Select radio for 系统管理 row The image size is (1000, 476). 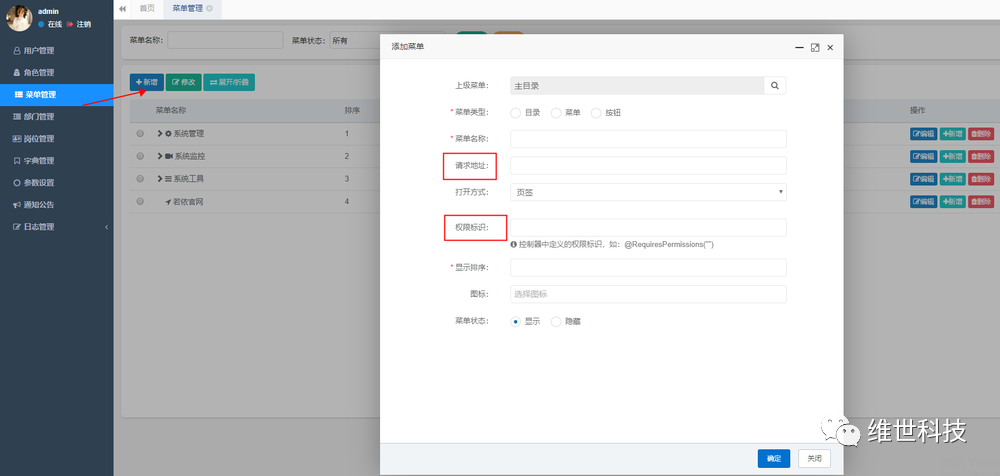click(140, 134)
